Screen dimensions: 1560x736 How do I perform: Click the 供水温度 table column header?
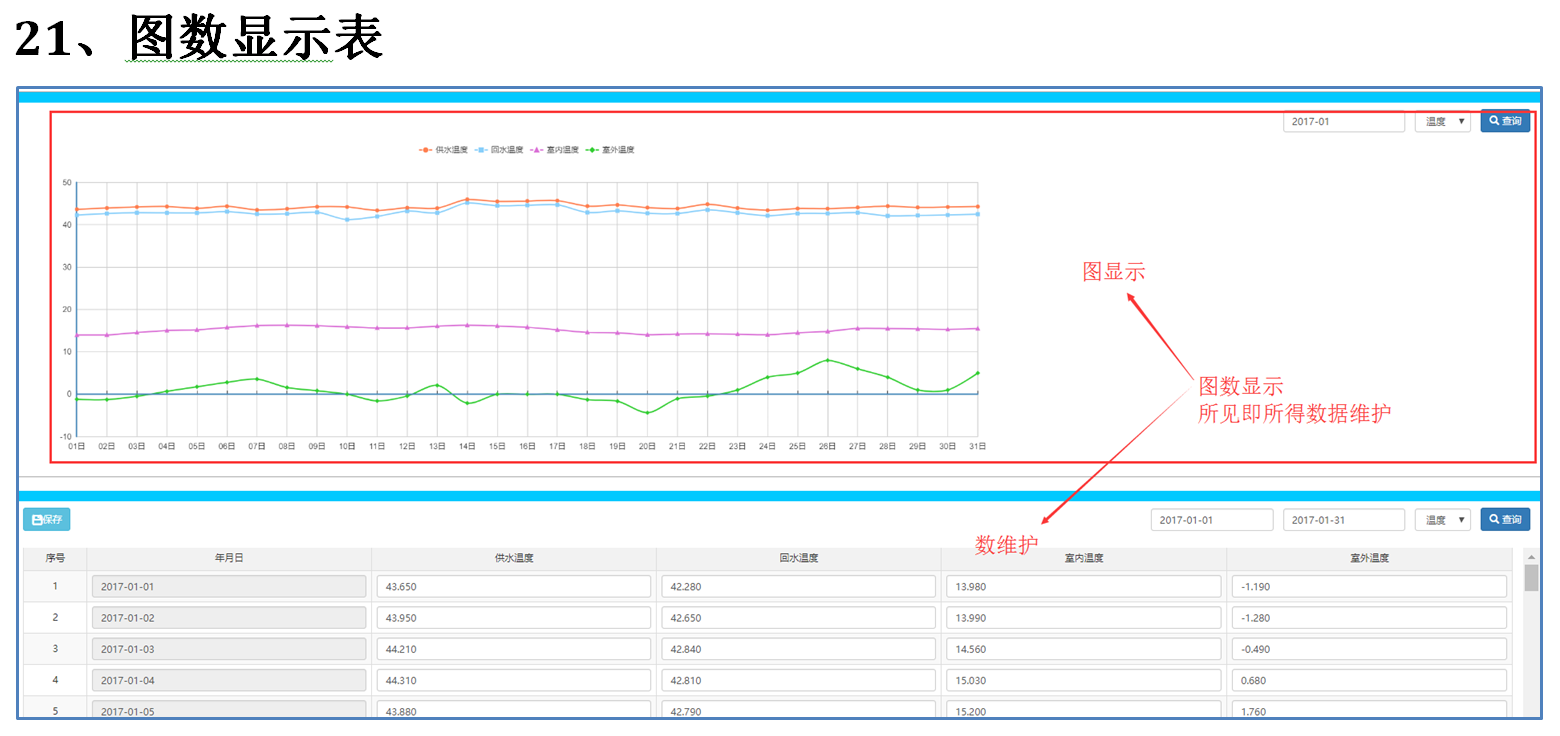click(x=514, y=558)
